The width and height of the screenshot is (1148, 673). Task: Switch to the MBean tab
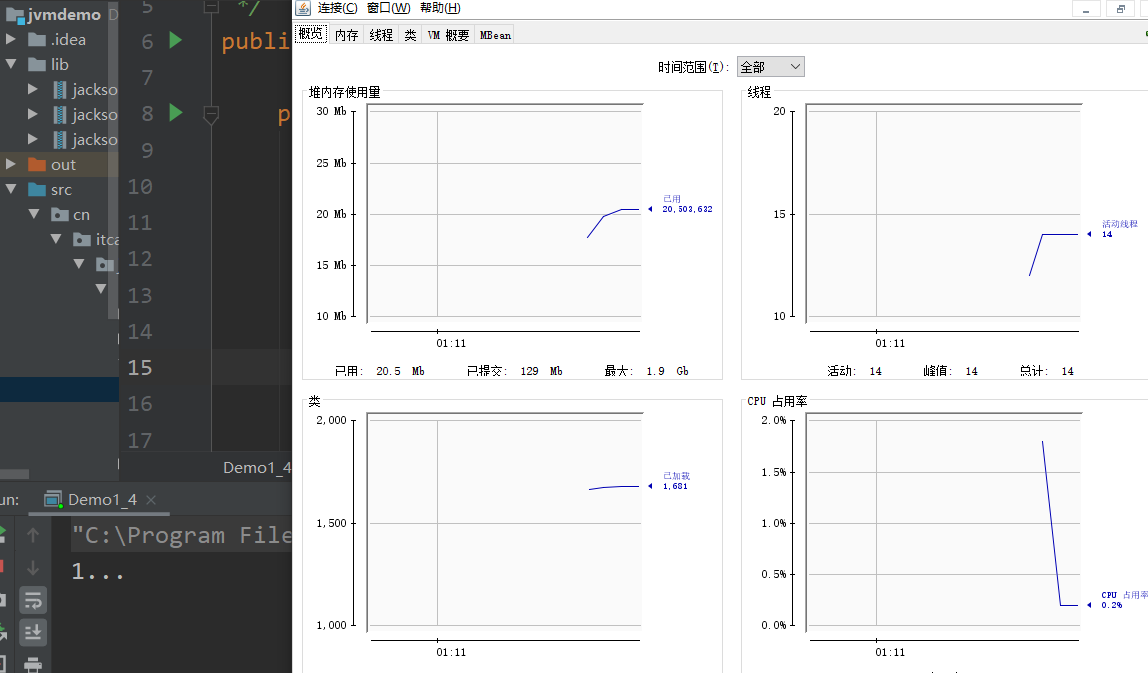pos(494,33)
